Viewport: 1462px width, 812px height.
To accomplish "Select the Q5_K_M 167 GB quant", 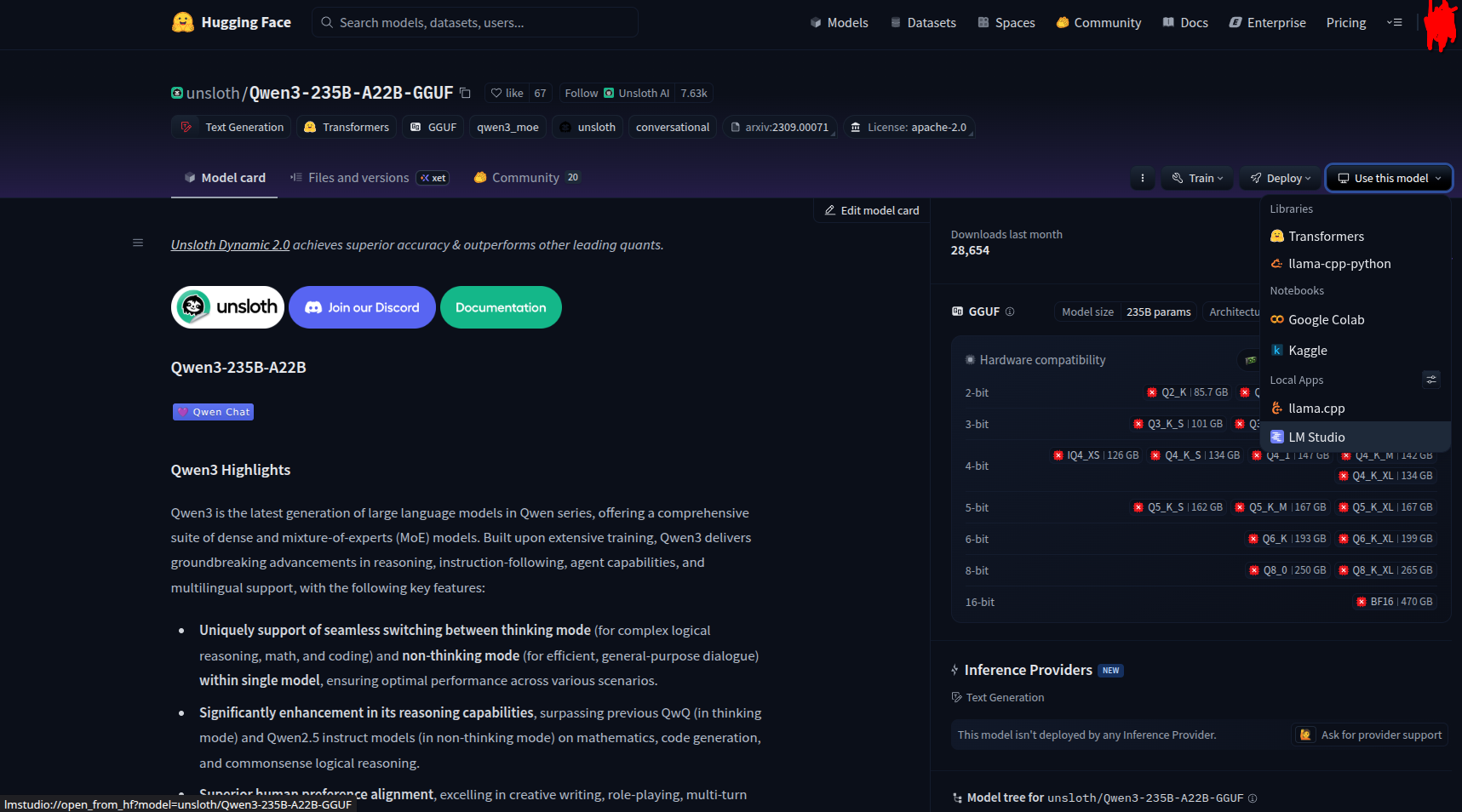I will coord(1281,507).
